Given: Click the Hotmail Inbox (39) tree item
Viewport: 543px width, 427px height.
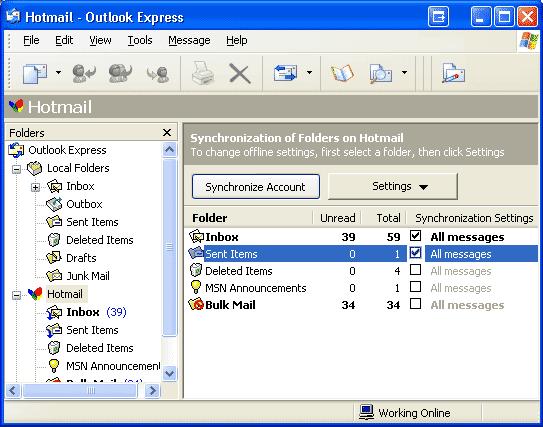Looking at the screenshot, I should 96,312.
